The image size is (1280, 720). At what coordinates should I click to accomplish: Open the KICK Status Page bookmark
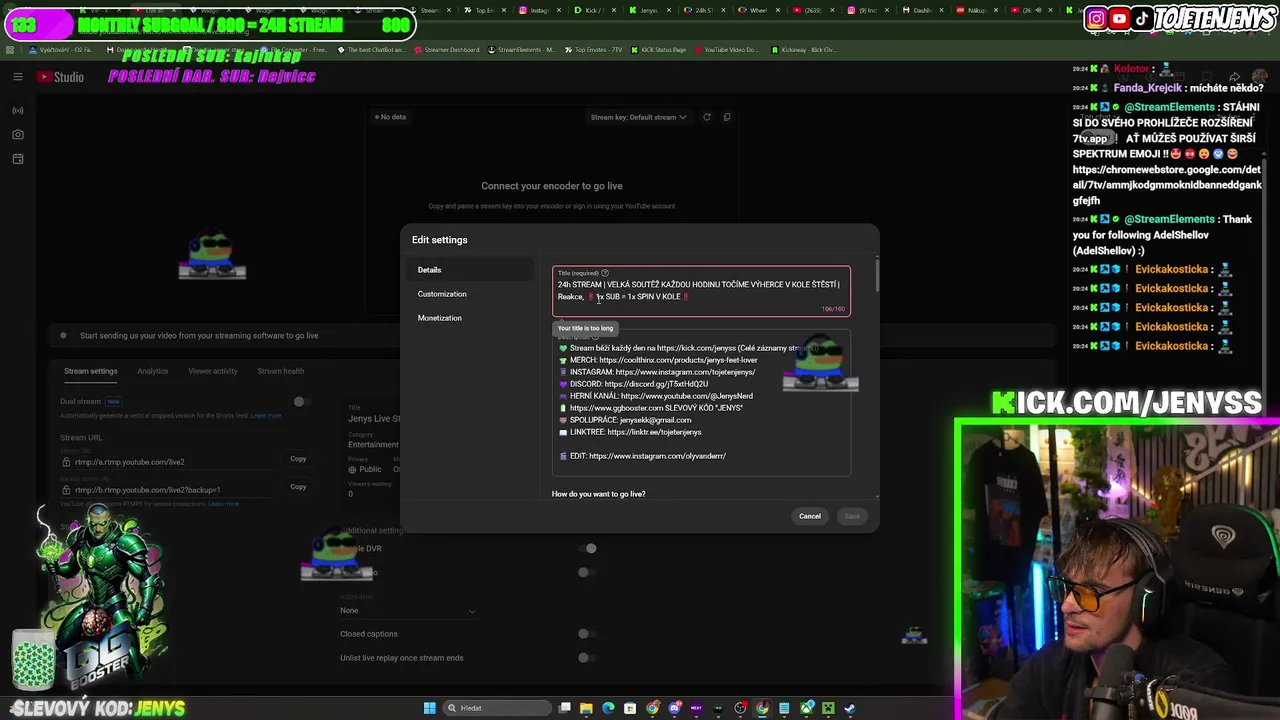(x=659, y=49)
